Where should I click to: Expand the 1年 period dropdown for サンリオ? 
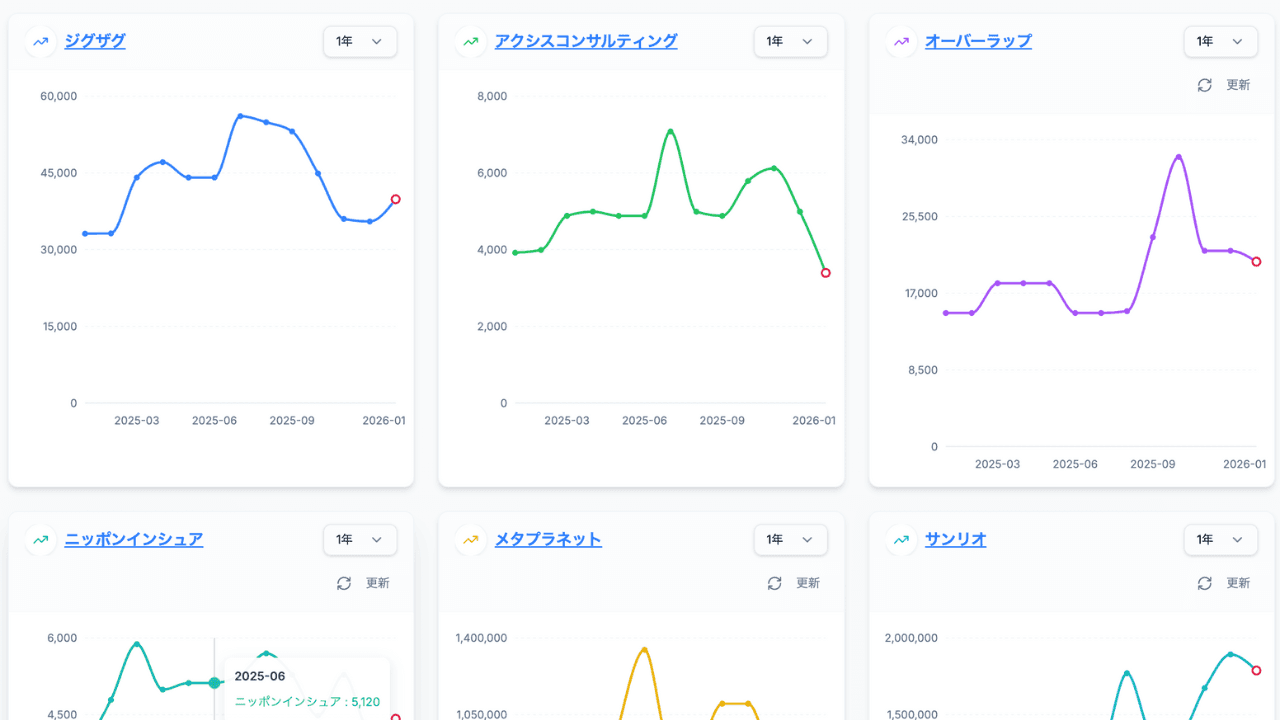coord(1220,539)
